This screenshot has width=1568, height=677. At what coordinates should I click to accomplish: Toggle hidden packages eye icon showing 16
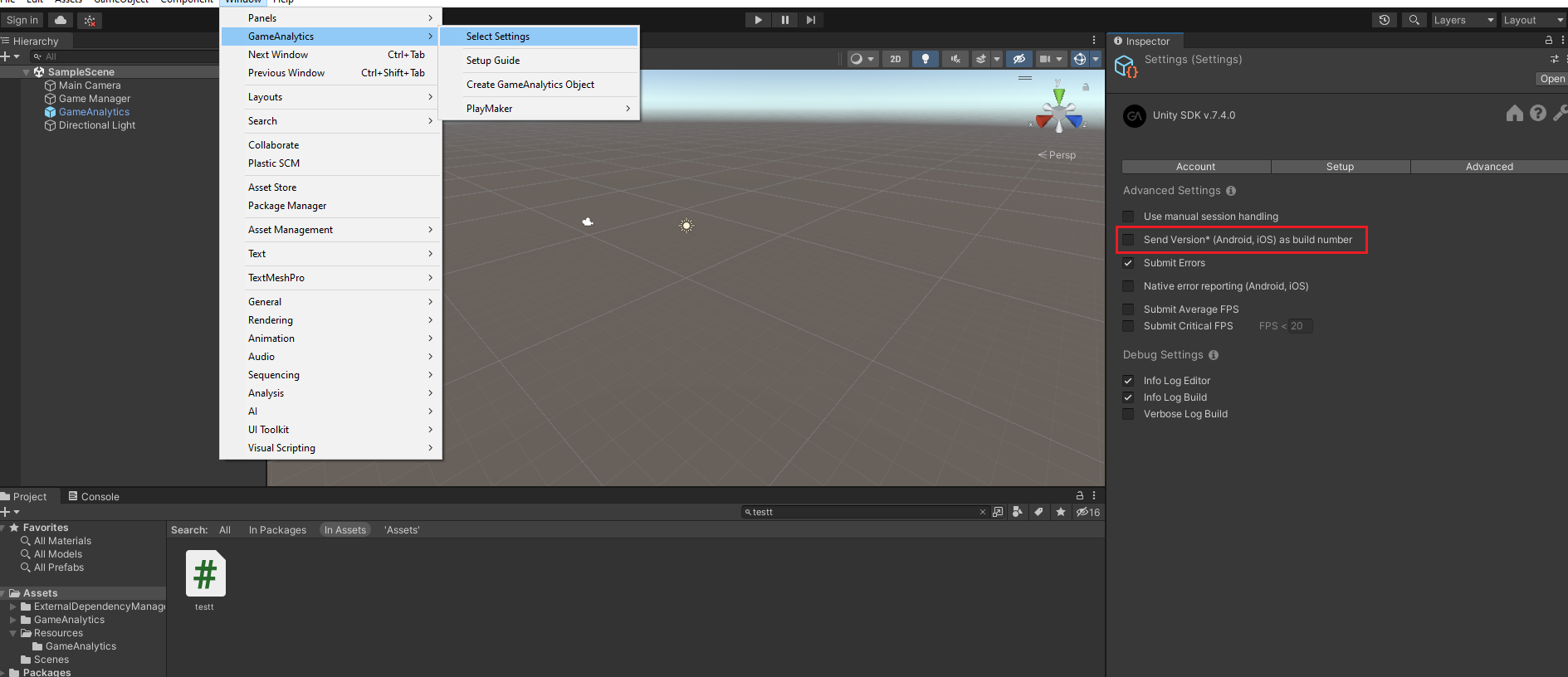(x=1088, y=512)
